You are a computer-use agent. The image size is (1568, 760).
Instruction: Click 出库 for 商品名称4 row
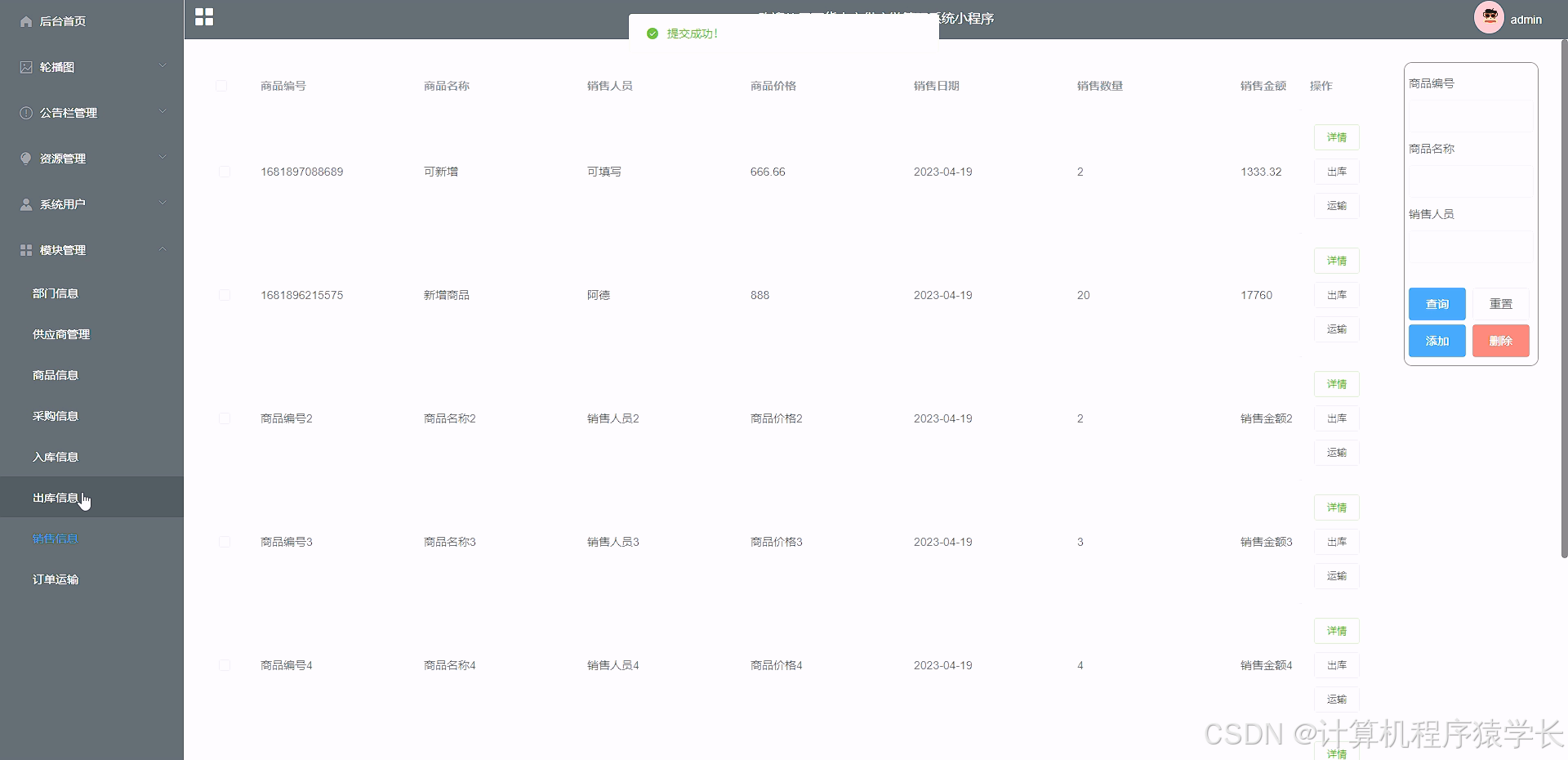pyautogui.click(x=1336, y=665)
